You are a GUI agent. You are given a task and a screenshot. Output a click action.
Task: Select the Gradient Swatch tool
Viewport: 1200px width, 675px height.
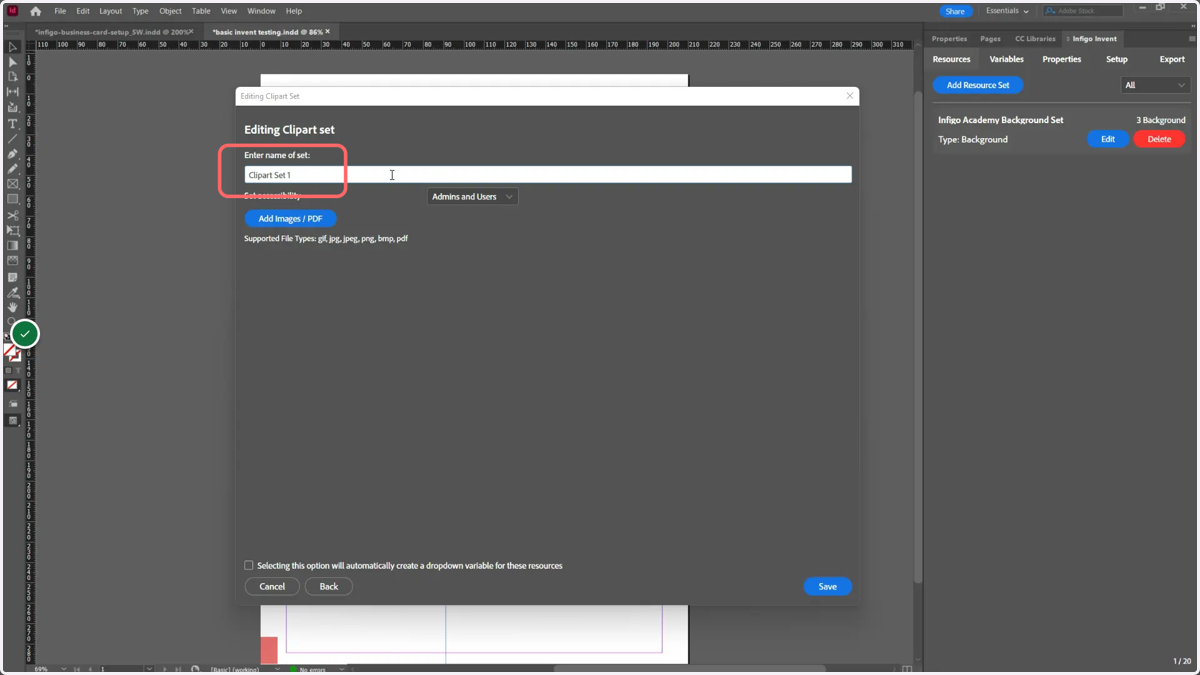(x=13, y=246)
